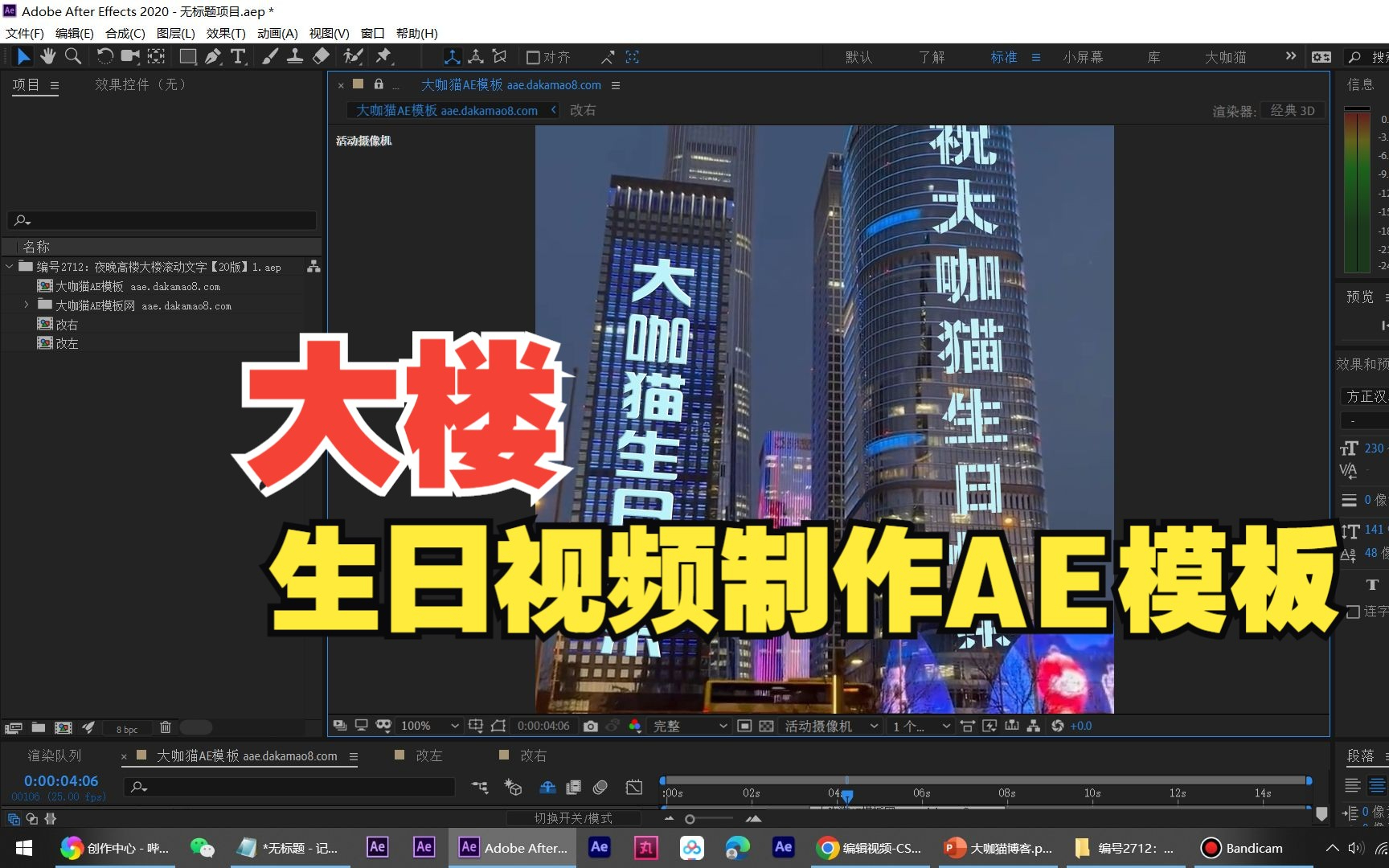Click the 改右 breadcrumb in viewer
This screenshot has width=1389, height=868.
(583, 110)
